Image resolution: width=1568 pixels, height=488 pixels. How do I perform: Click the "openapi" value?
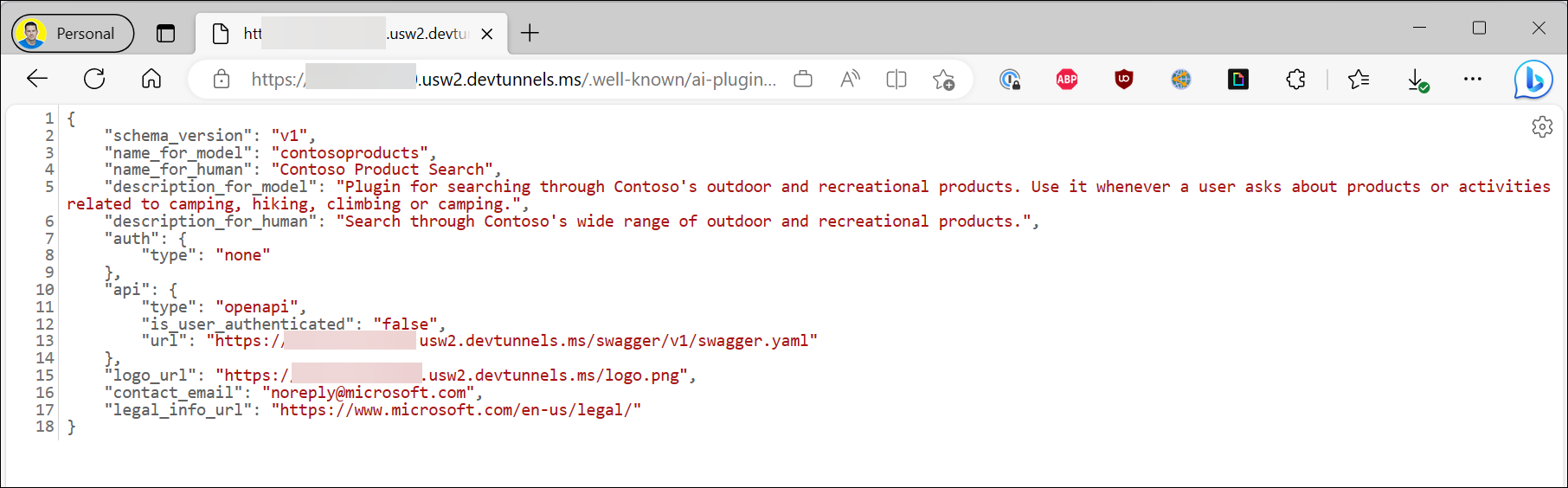tap(257, 307)
